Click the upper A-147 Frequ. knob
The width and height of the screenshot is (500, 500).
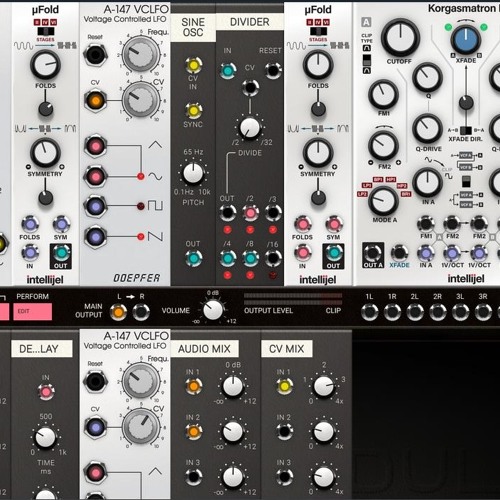[x=141, y=54]
